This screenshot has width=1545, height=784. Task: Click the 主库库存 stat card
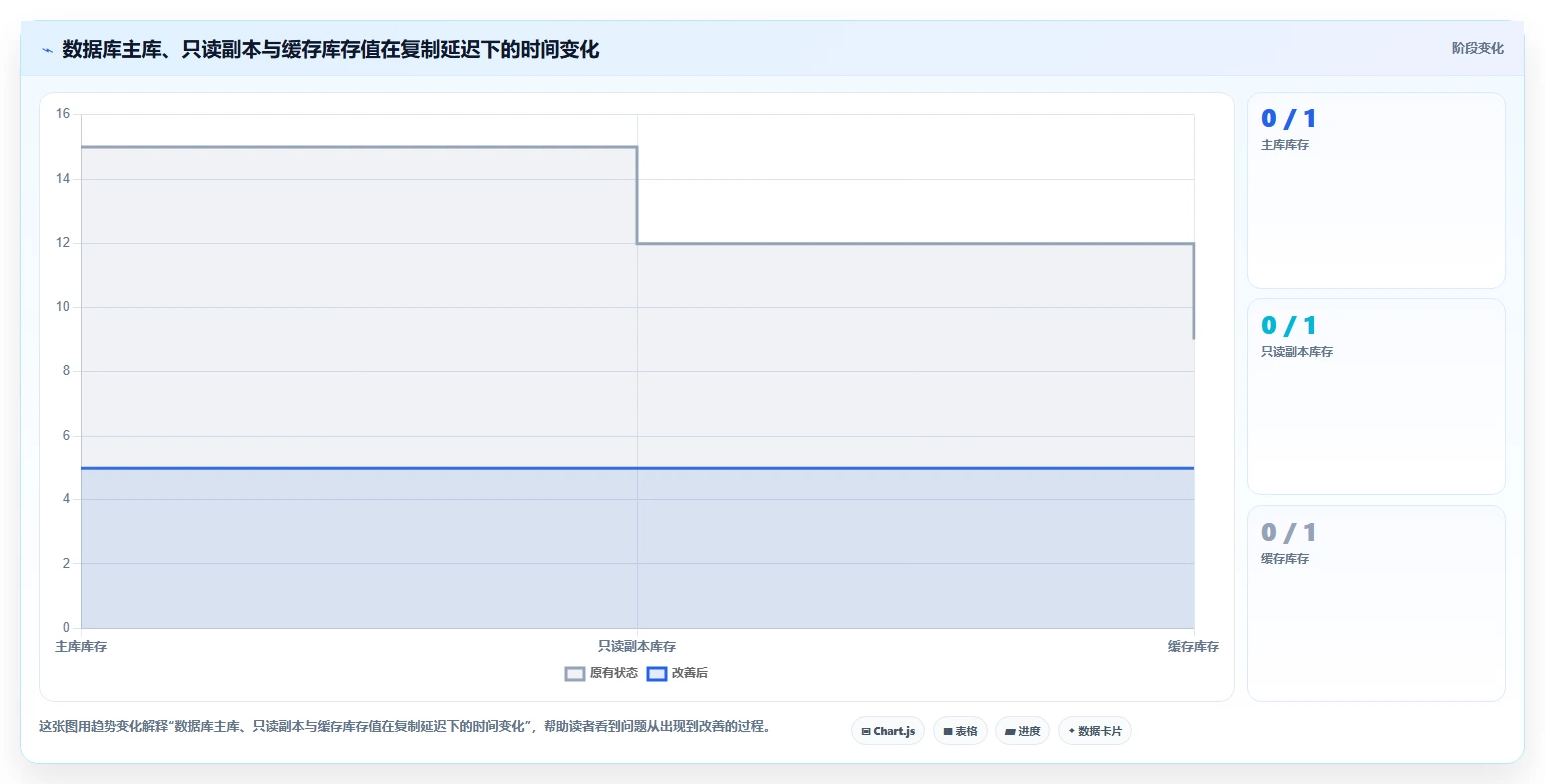(x=1376, y=190)
